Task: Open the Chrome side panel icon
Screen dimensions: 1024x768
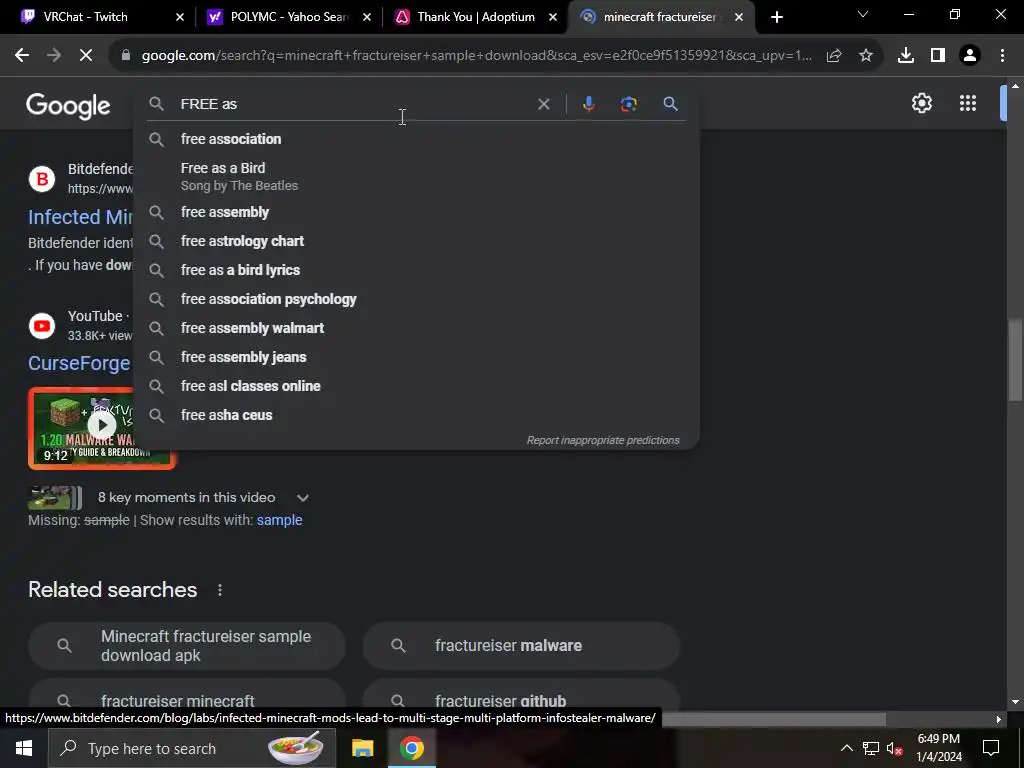Action: point(938,56)
